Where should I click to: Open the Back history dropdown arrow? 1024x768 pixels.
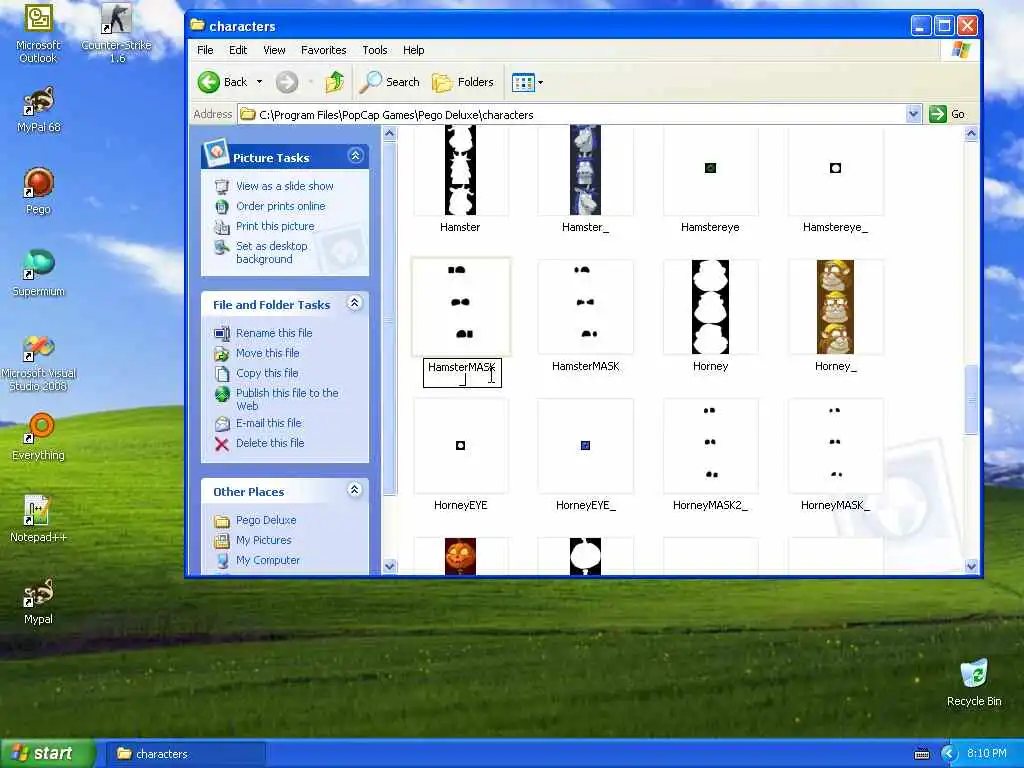coord(259,82)
